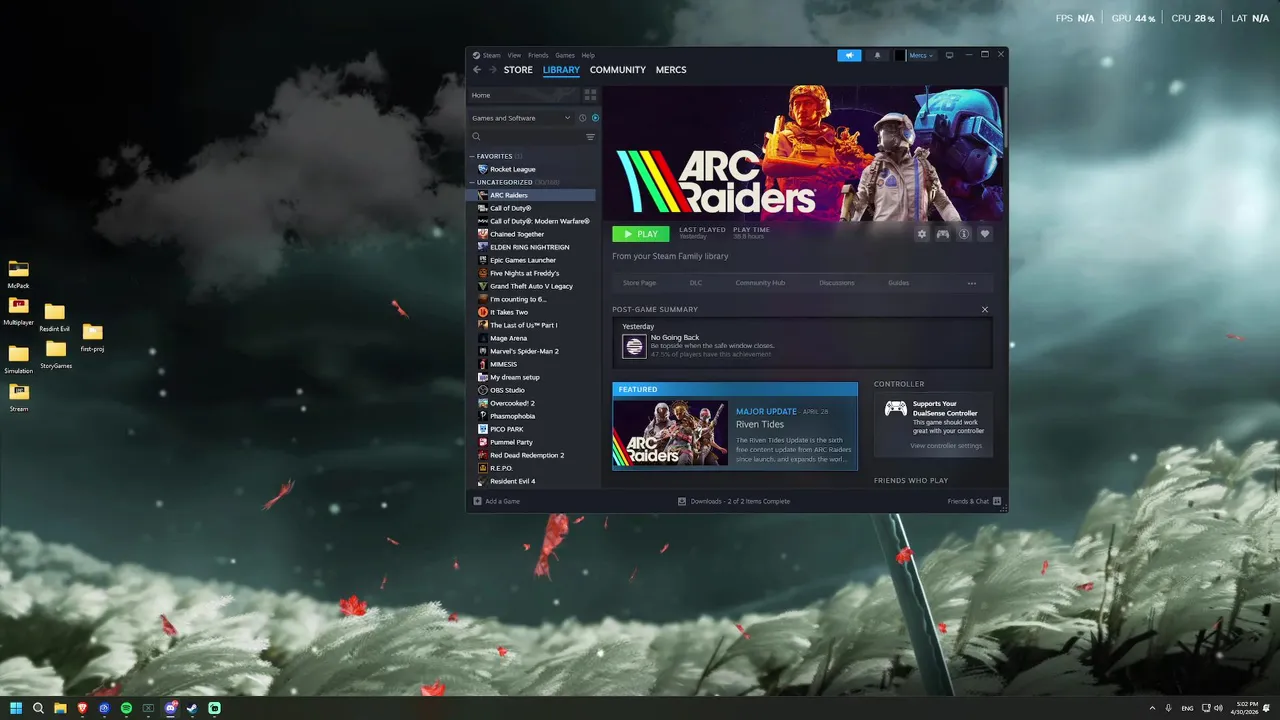Open View controller settings link
Viewport: 1280px width, 720px height.
click(946, 446)
